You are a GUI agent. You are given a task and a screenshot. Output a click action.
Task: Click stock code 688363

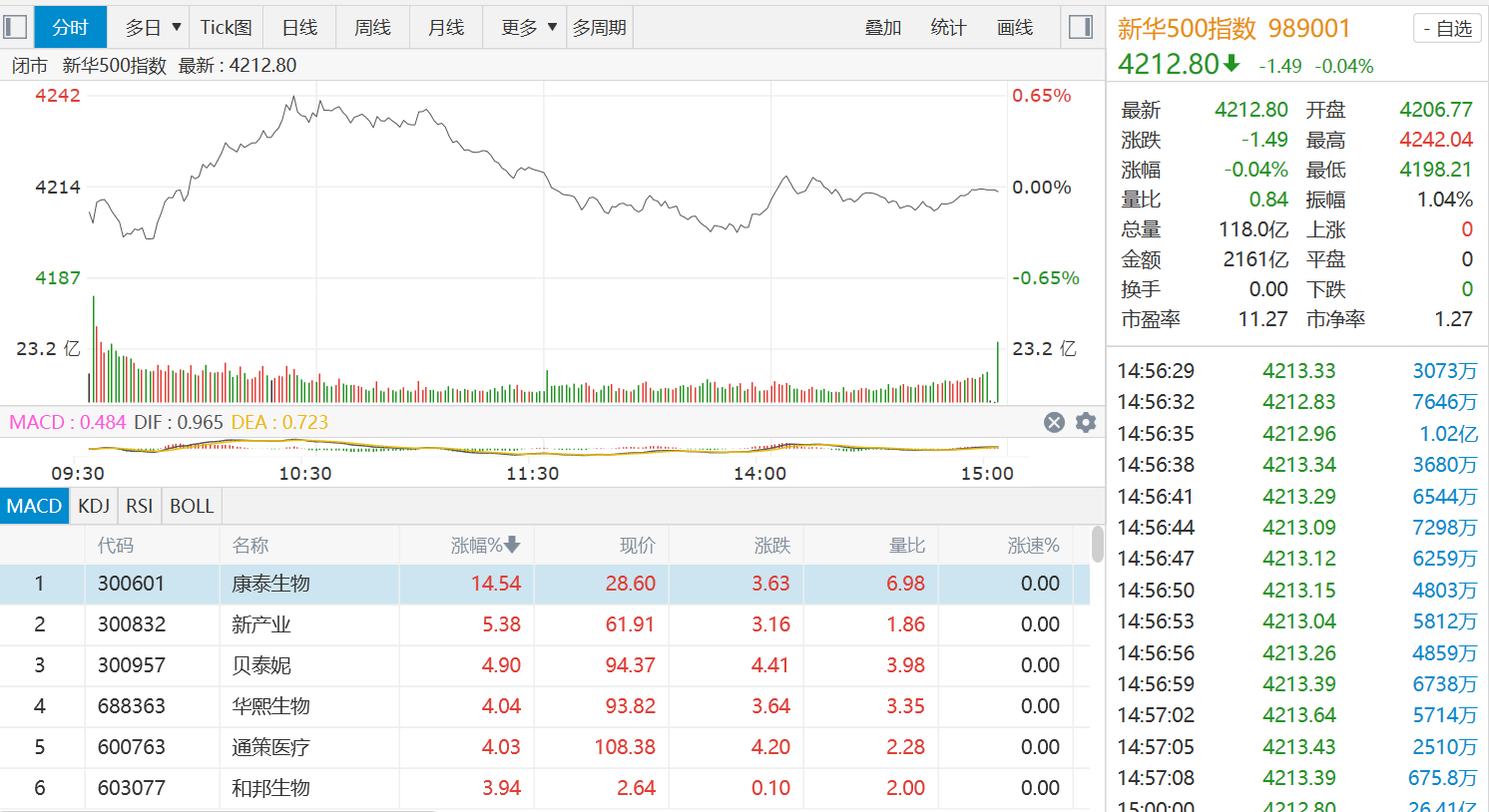[x=131, y=706]
